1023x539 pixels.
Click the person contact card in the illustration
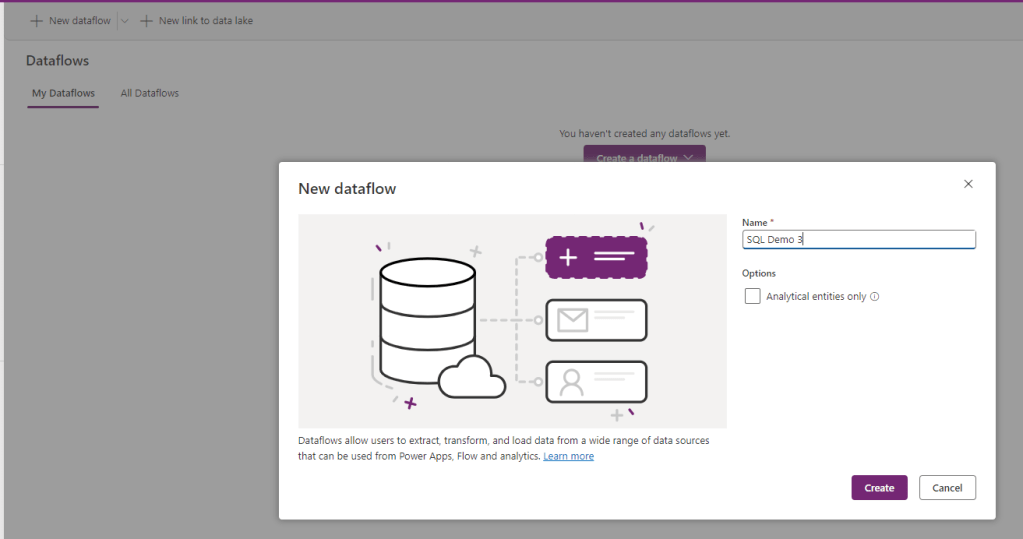click(x=596, y=381)
